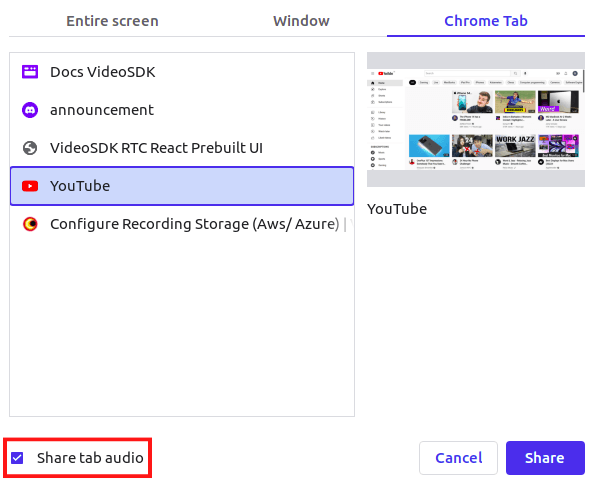Viewport: 596px width, 482px height.
Task: Click the YouTube tab preview thumbnail
Action: click(x=476, y=119)
